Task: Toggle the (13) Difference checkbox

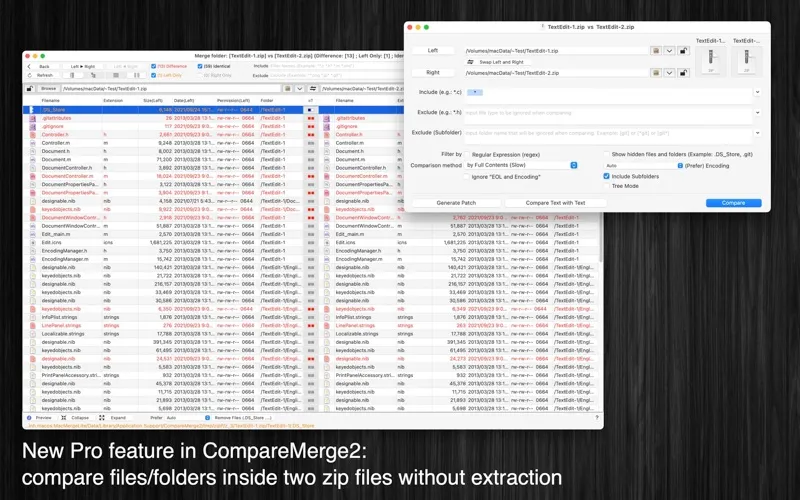Action: point(154,66)
